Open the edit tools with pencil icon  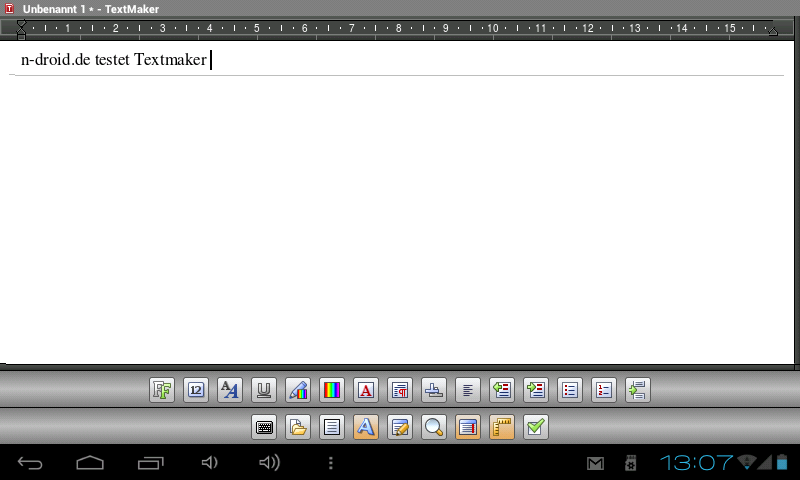pos(400,427)
